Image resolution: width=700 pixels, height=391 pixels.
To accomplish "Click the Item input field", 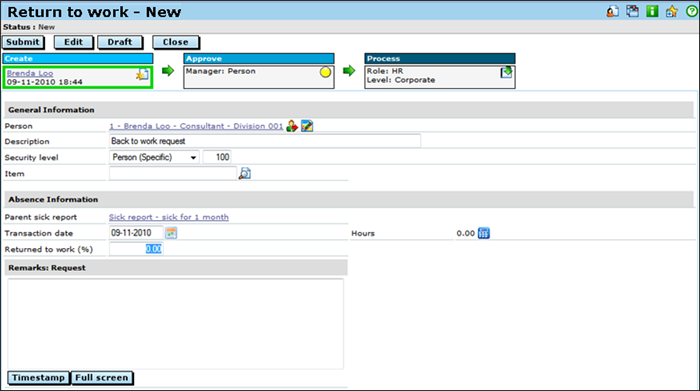I will click(173, 173).
